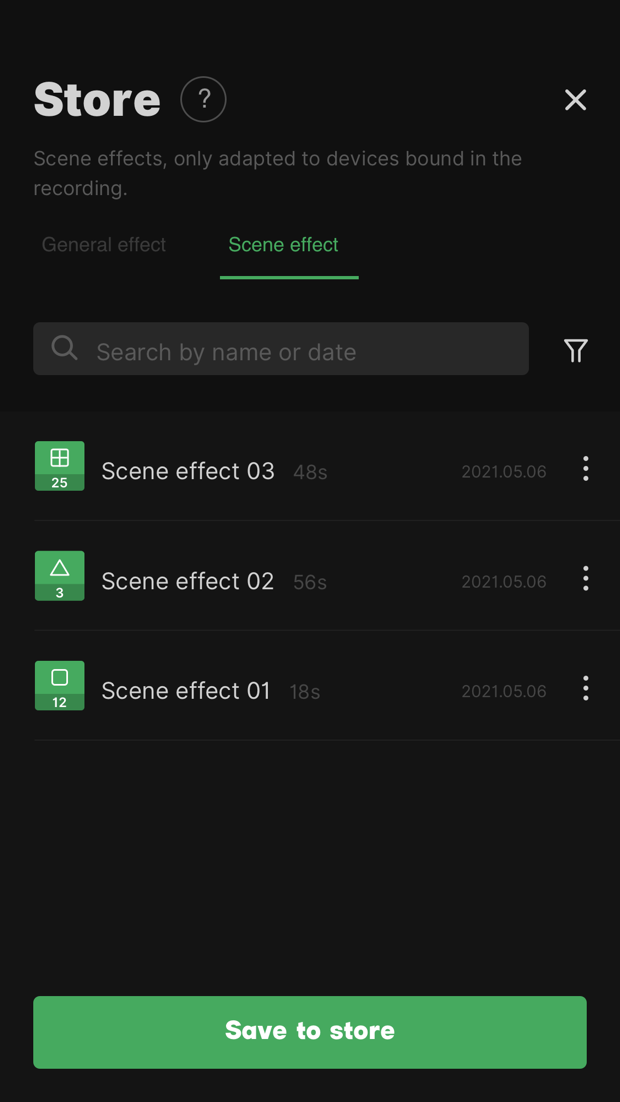Open the Scene effect 02 item

tap(188, 581)
